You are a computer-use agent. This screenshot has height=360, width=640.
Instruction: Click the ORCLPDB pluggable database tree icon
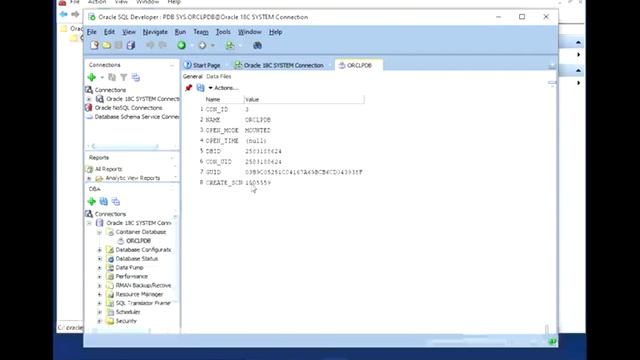[121, 241]
